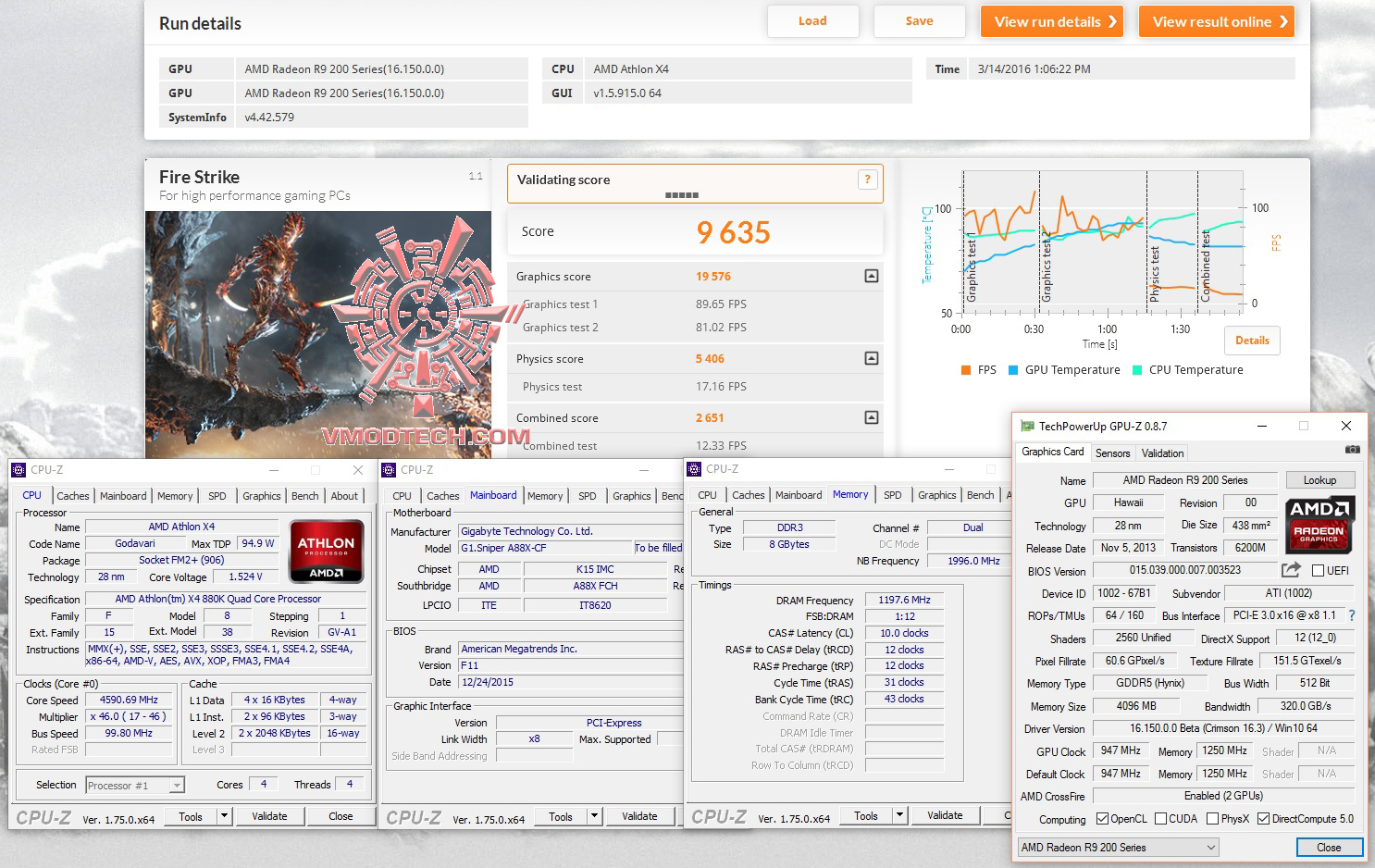Image resolution: width=1375 pixels, height=868 pixels.
Task: Open Bench tab in first CPU-Z window
Action: (x=304, y=496)
